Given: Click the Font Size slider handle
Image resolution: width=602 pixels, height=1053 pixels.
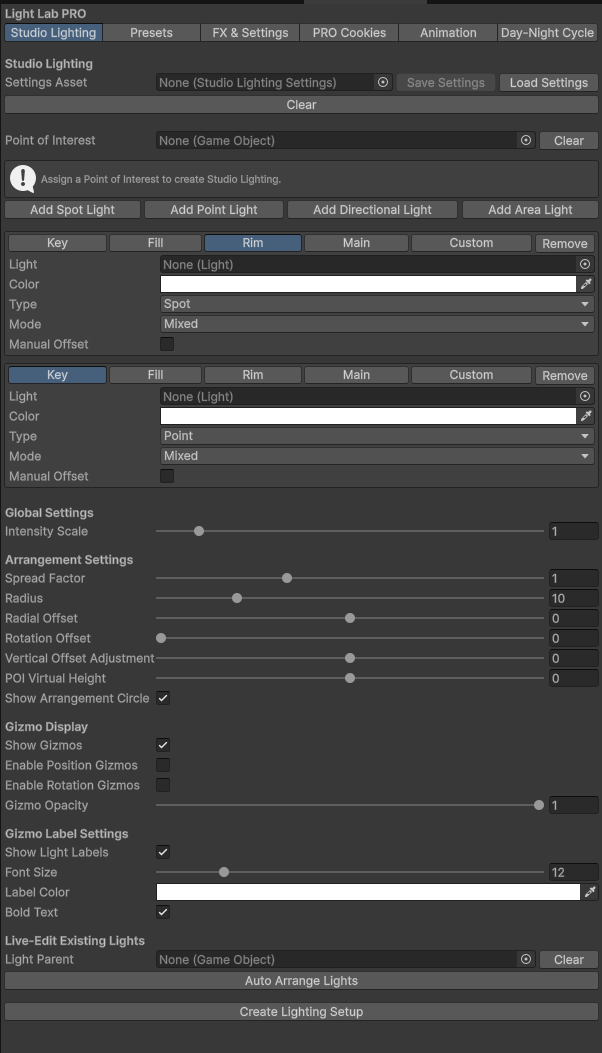Looking at the screenshot, I should (224, 872).
